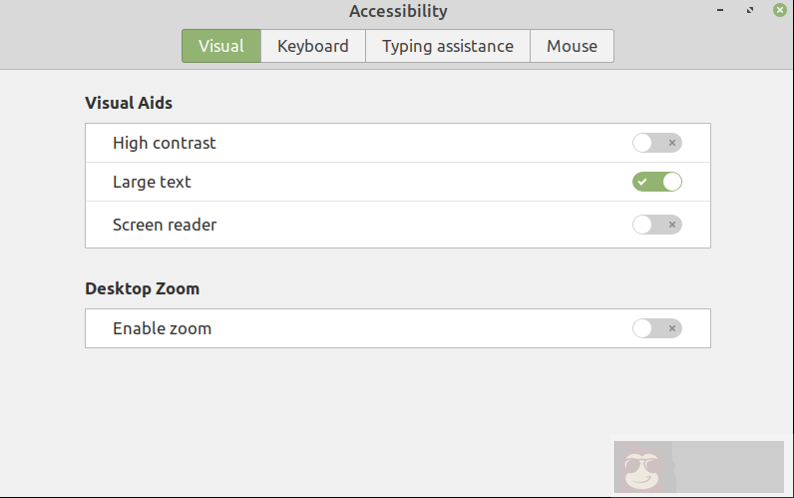Close the Accessibility window
The width and height of the screenshot is (794, 498).
[780, 10]
